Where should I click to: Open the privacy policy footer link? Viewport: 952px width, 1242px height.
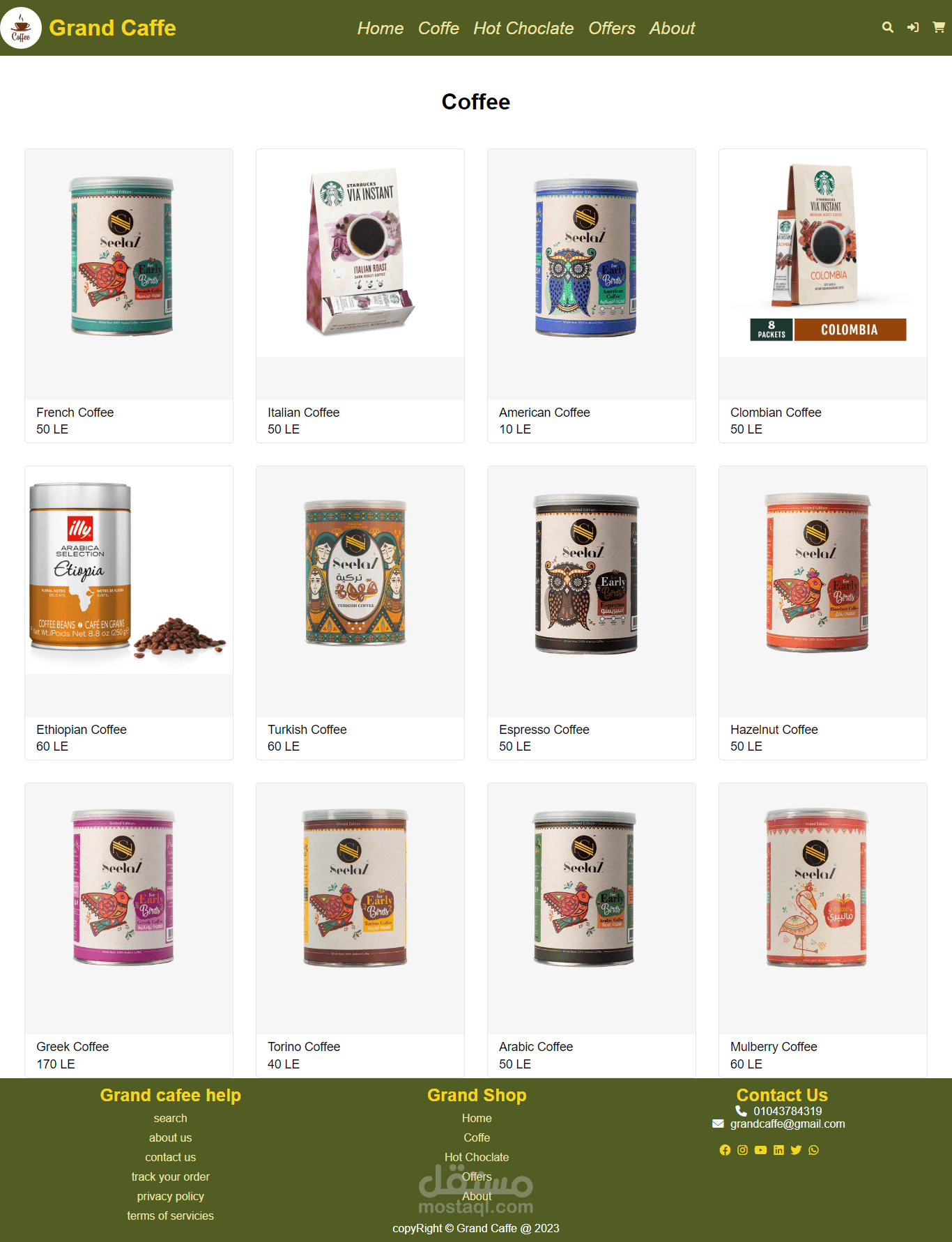point(171,1196)
